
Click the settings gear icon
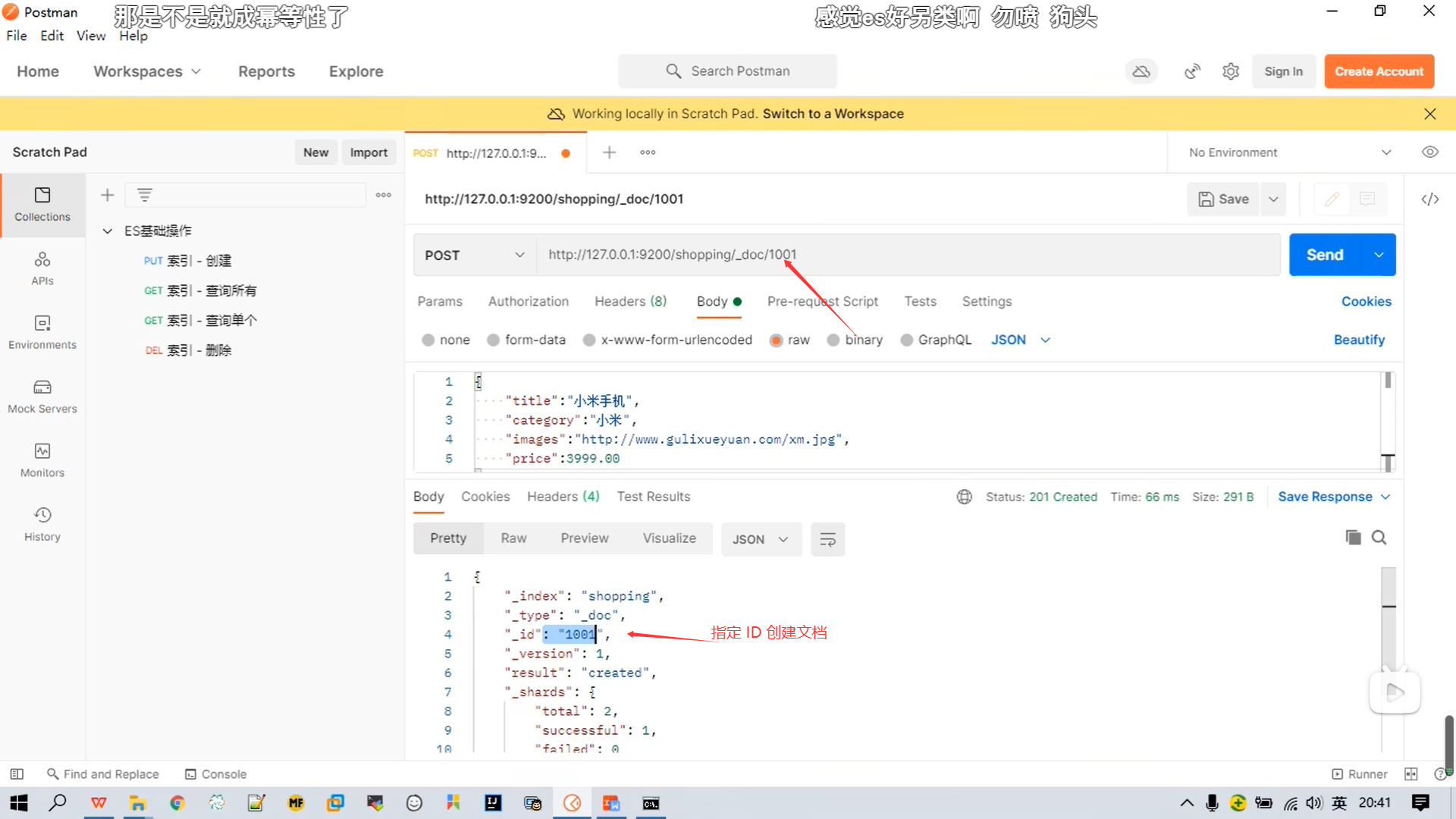(x=1230, y=71)
